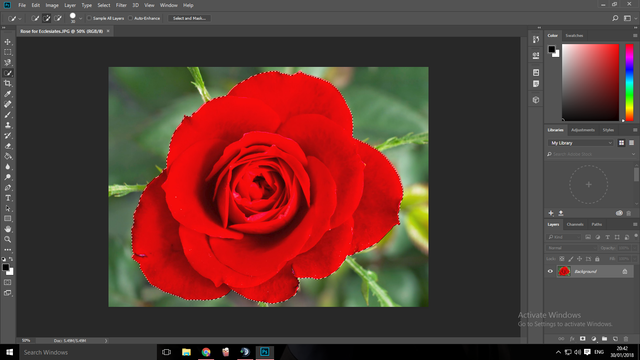The width and height of the screenshot is (640, 360).
Task: Open the Filter menu
Action: pos(121,5)
